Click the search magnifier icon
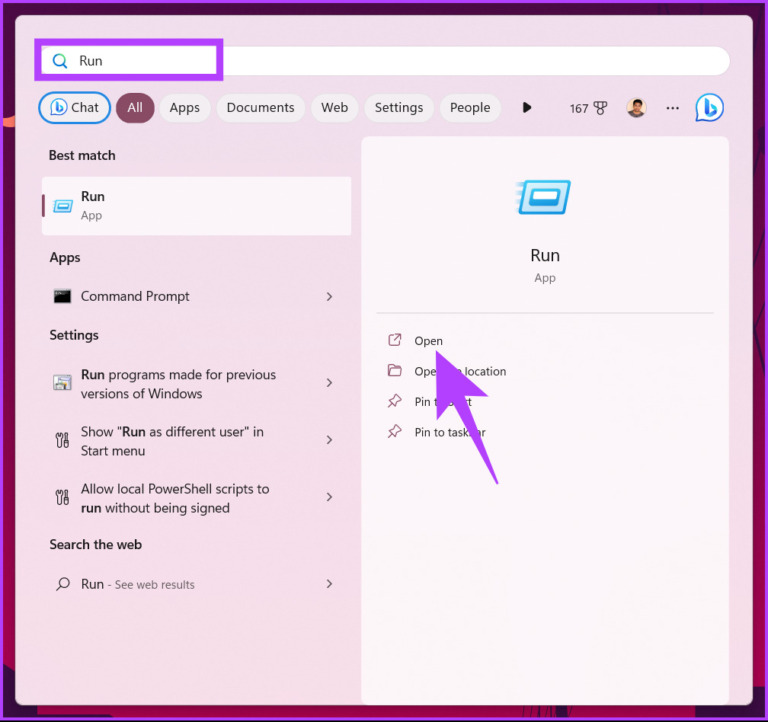Screen dimensions: 768x722 tap(60, 61)
